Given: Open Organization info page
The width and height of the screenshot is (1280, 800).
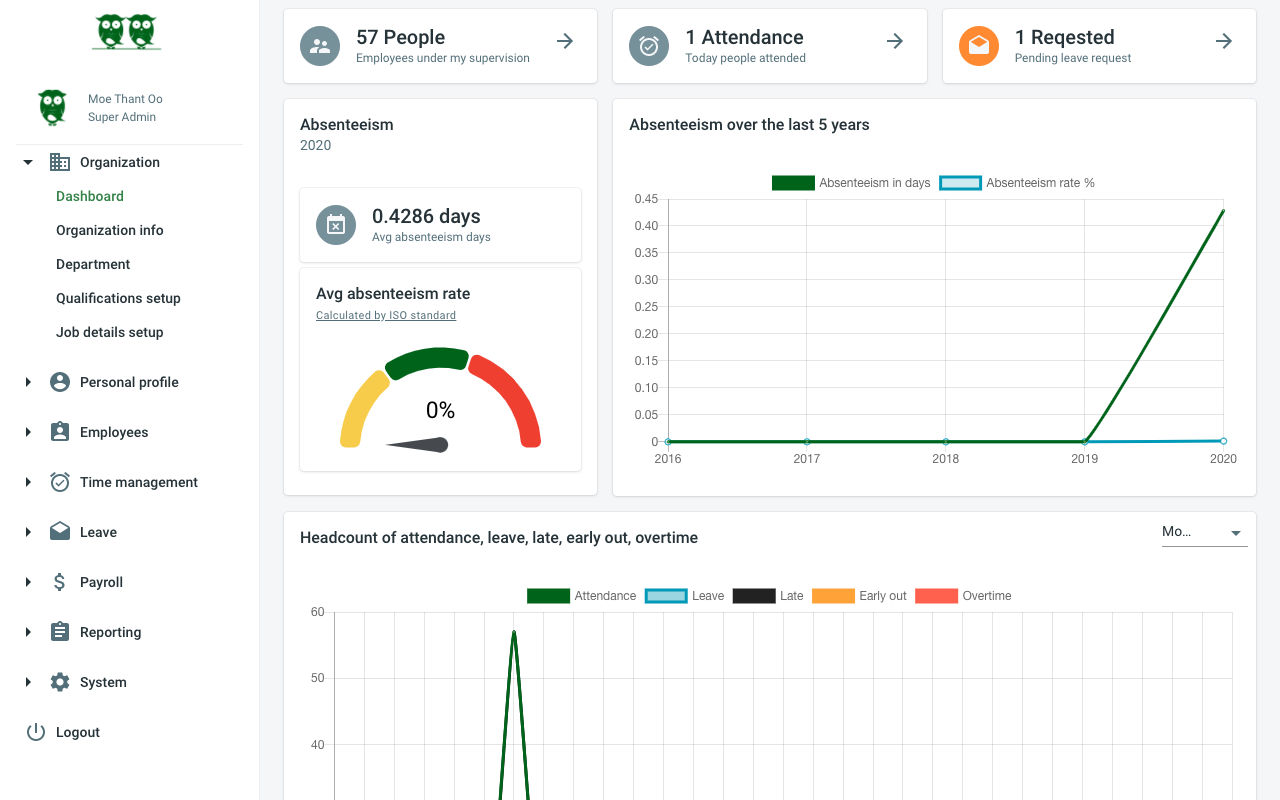Looking at the screenshot, I should pyautogui.click(x=110, y=230).
